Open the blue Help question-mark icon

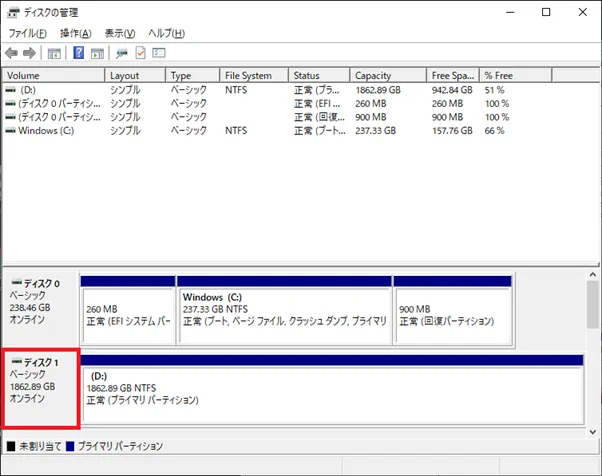pyautogui.click(x=78, y=53)
